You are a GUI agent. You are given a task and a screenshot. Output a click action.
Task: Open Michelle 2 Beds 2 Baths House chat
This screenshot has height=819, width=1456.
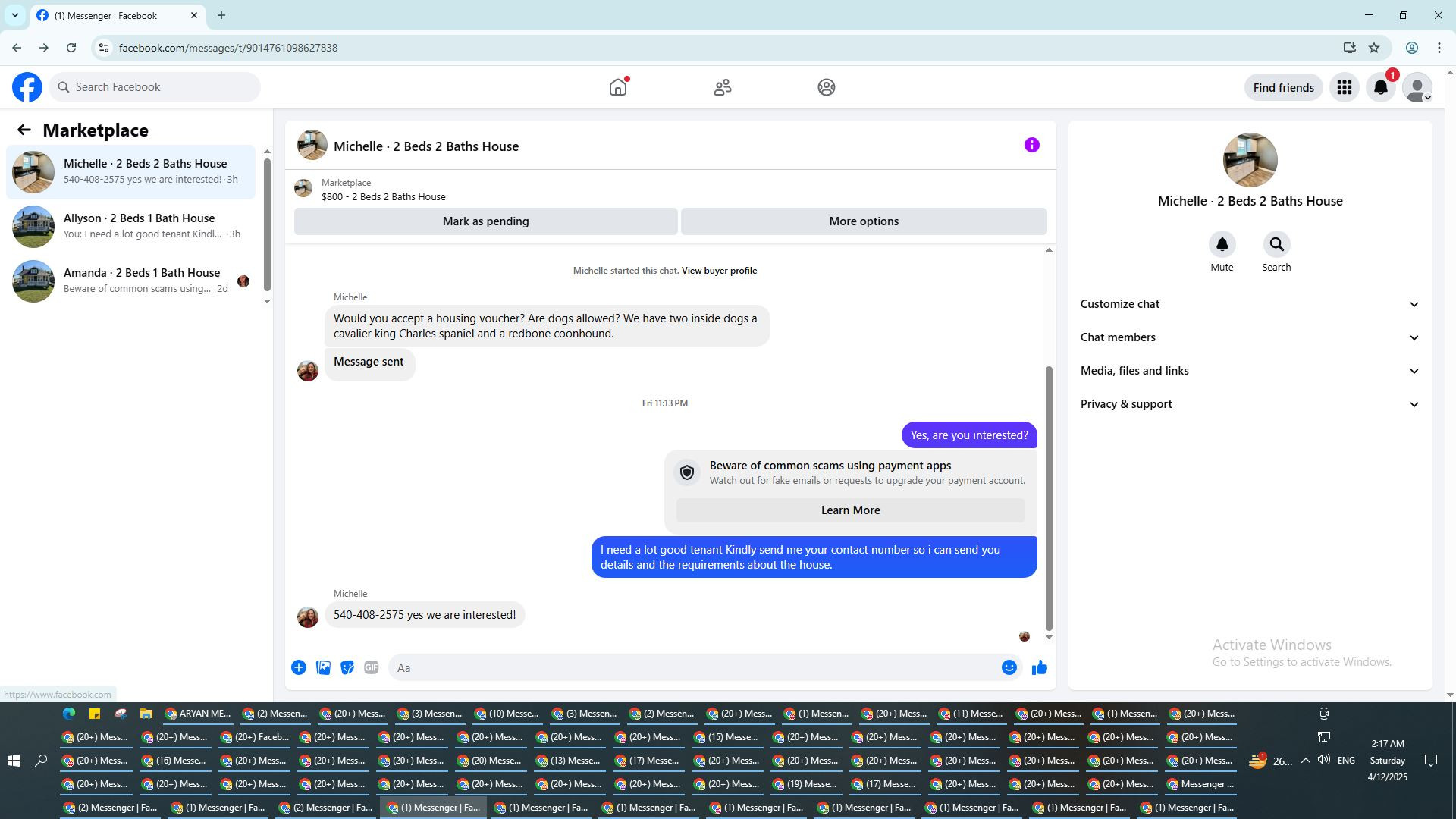(x=131, y=171)
